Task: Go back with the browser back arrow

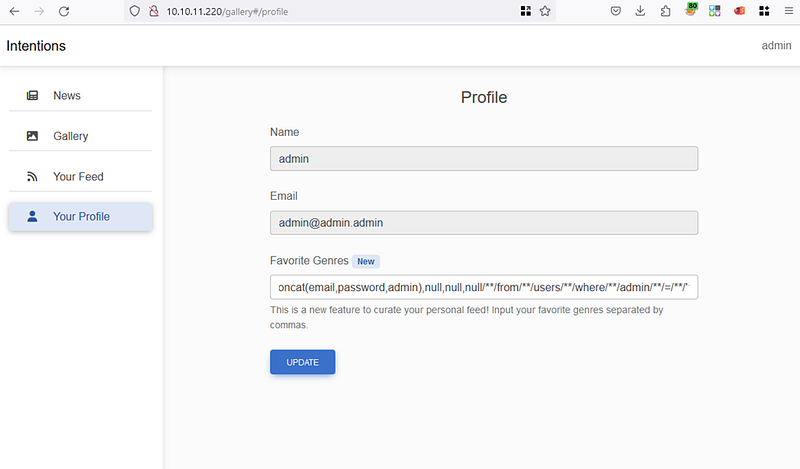Action: pyautogui.click(x=14, y=11)
